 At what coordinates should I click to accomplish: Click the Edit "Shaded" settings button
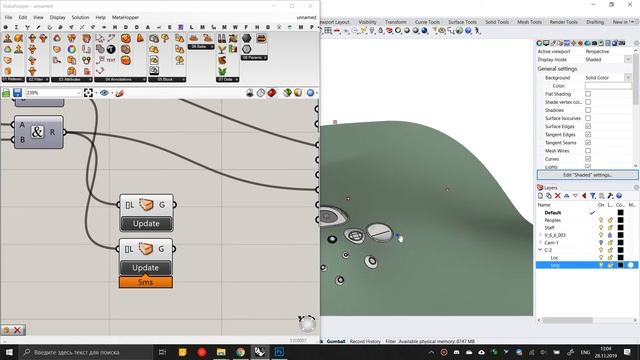point(587,175)
